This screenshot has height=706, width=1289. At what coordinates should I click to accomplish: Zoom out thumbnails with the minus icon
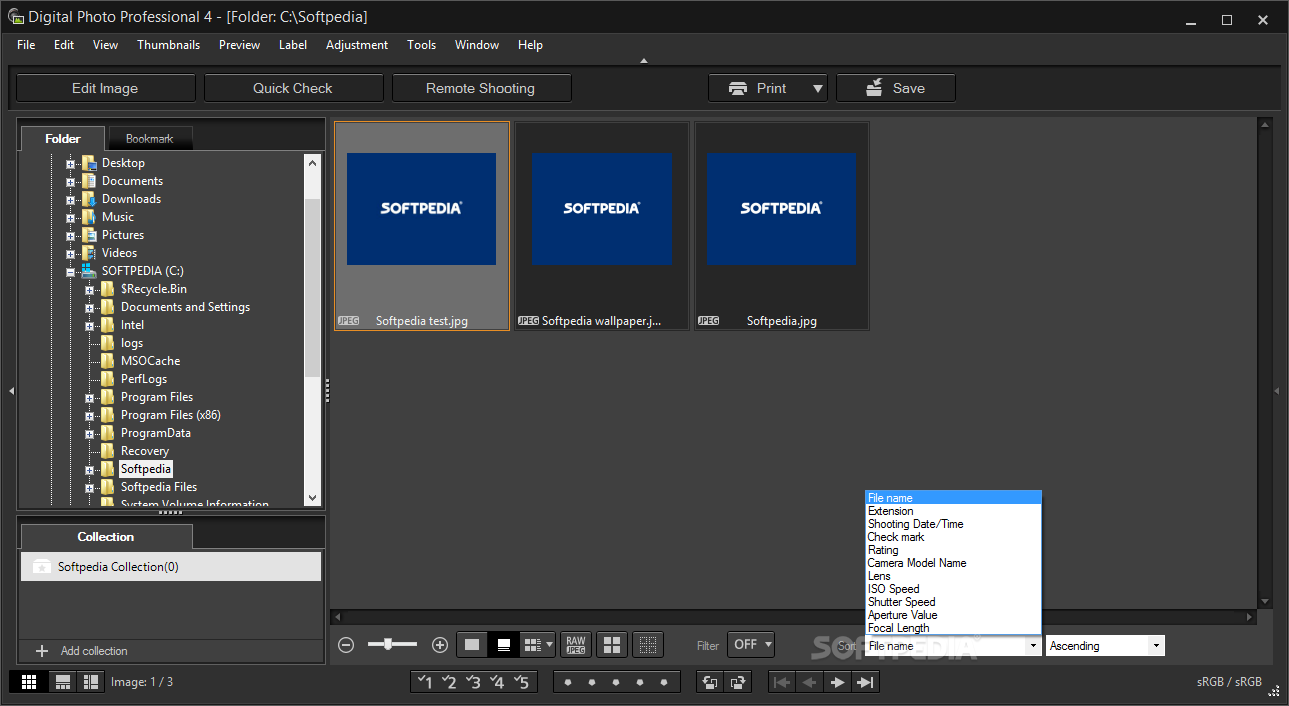point(346,645)
